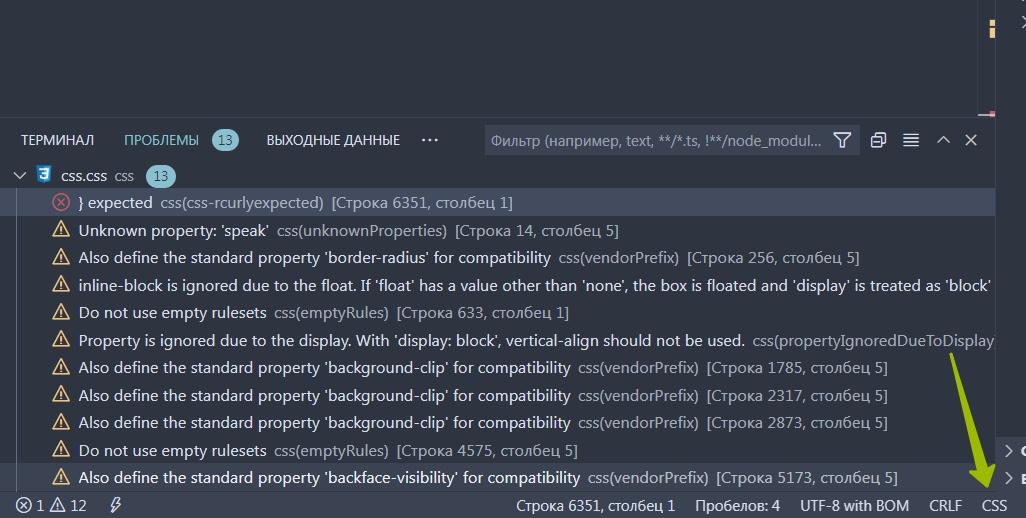Click errors and warnings count in status bar
This screenshot has width=1026, height=518.
pyautogui.click(x=51, y=506)
